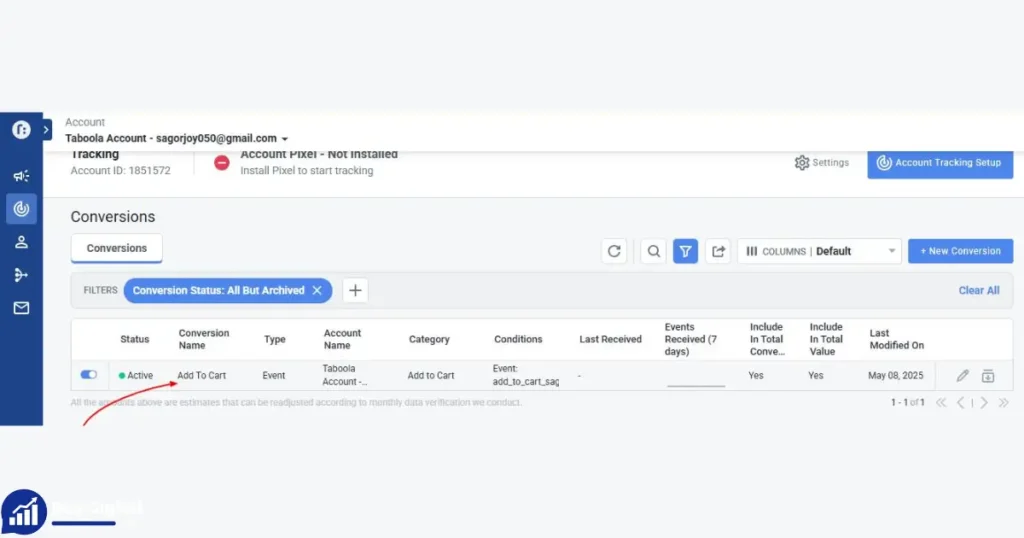Image resolution: width=1024 pixels, height=538 pixels.
Task: Sort by the Last Received column header
Action: point(610,339)
